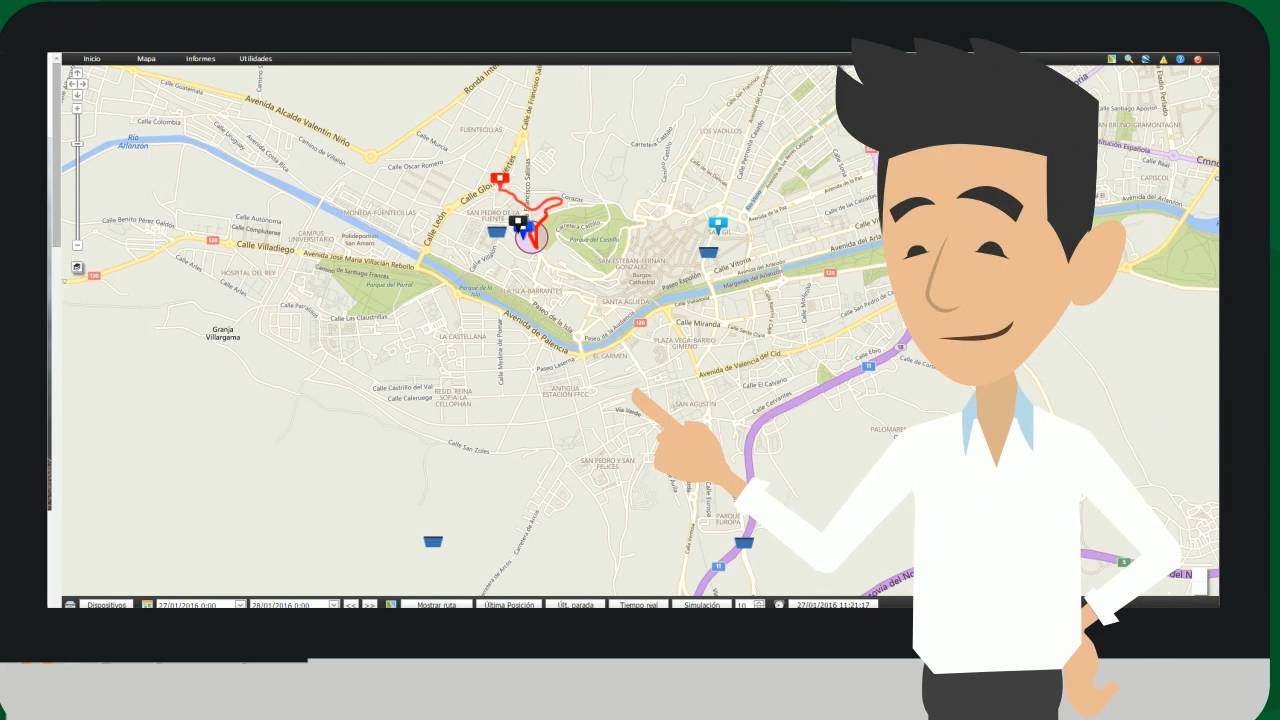Click the printer icon in bottom bar
Screen dimensions: 1280x720
pos(70,605)
